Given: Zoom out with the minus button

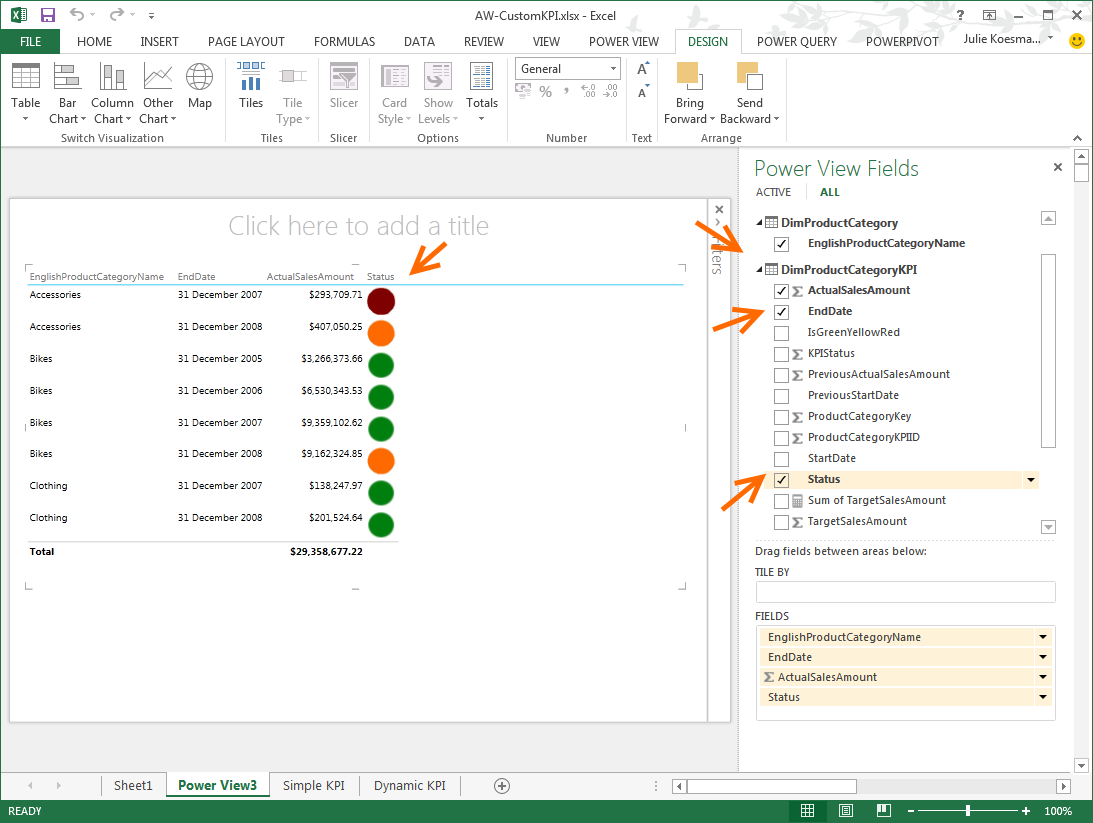Looking at the screenshot, I should 910,811.
